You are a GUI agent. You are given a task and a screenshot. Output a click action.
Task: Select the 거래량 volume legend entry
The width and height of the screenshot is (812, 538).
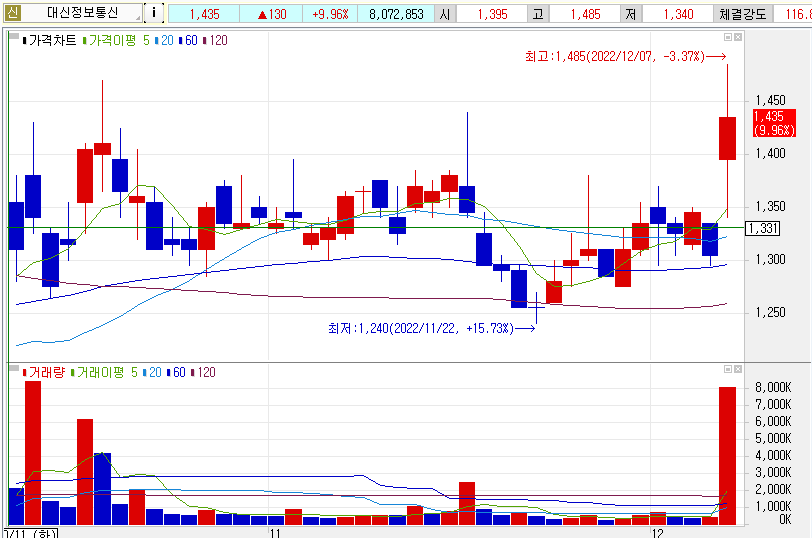click(44, 372)
